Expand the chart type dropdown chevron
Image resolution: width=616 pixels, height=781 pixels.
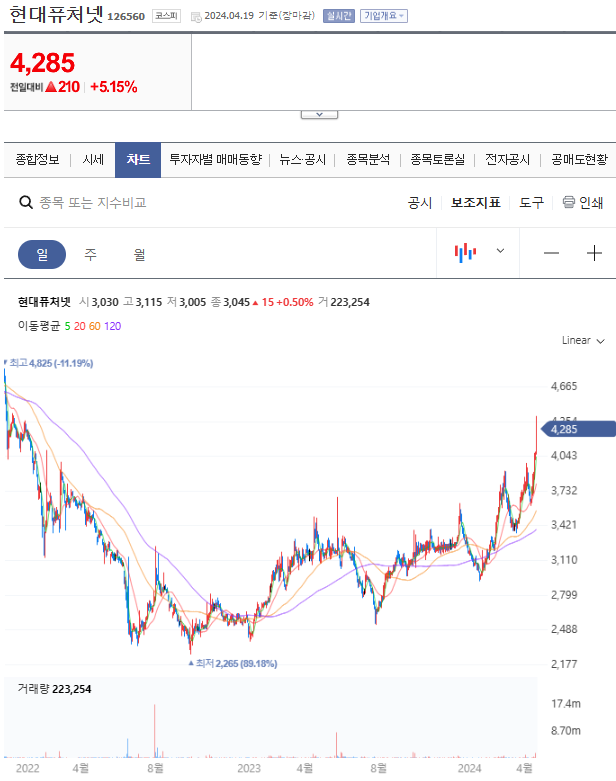[500, 251]
